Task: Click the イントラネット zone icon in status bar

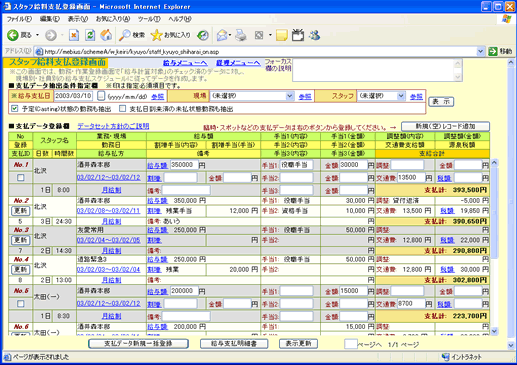Action: (x=445, y=357)
